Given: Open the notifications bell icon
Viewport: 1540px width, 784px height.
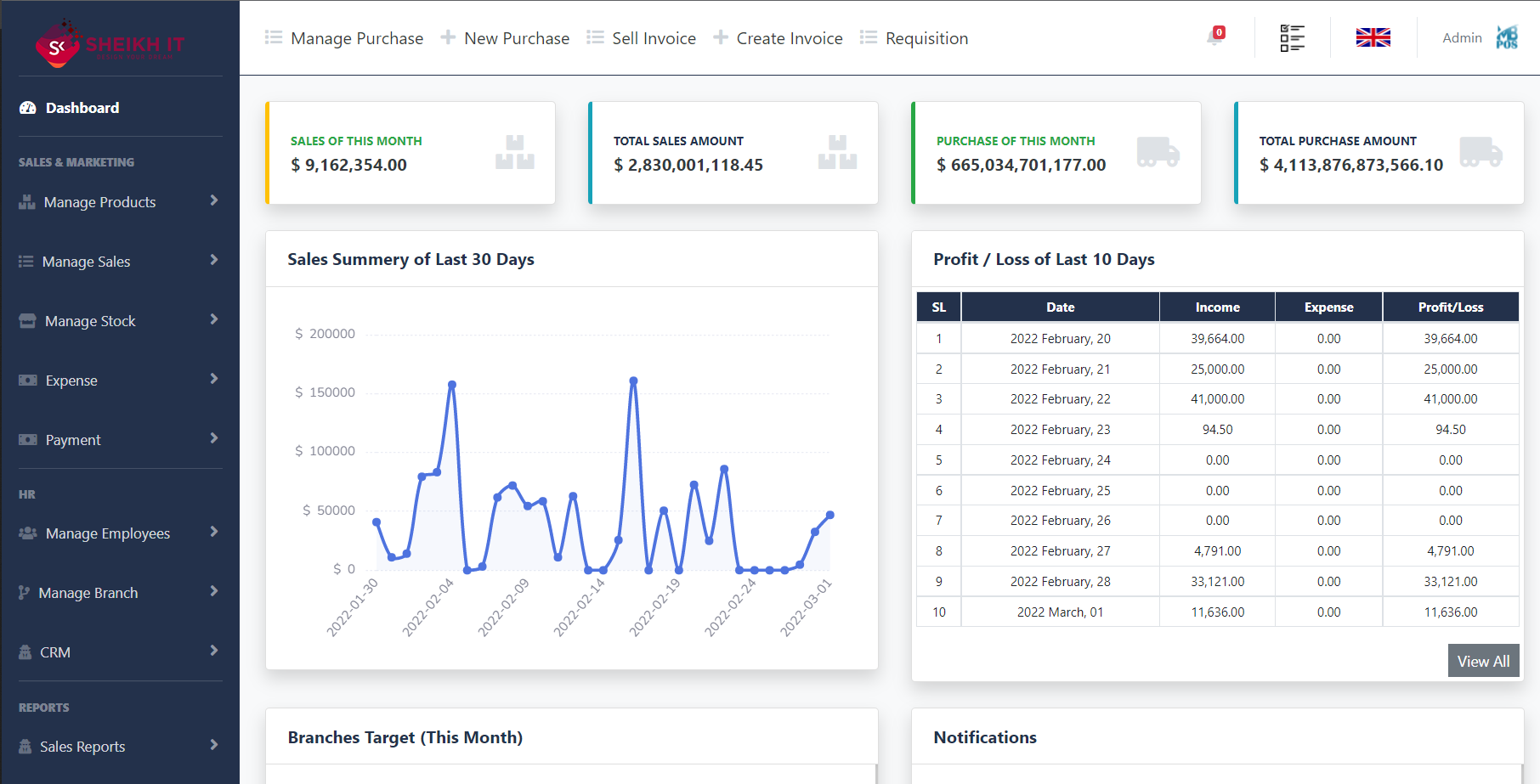Looking at the screenshot, I should pos(1214,37).
